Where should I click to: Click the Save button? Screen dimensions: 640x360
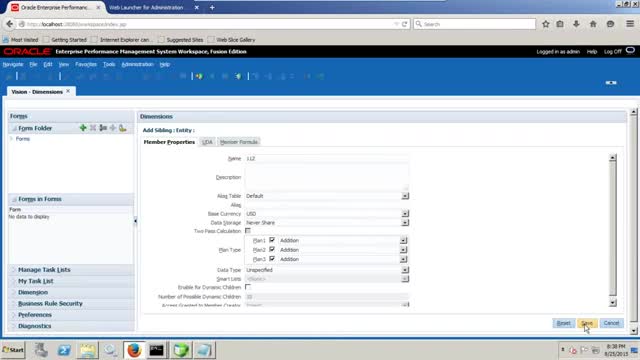pos(587,323)
